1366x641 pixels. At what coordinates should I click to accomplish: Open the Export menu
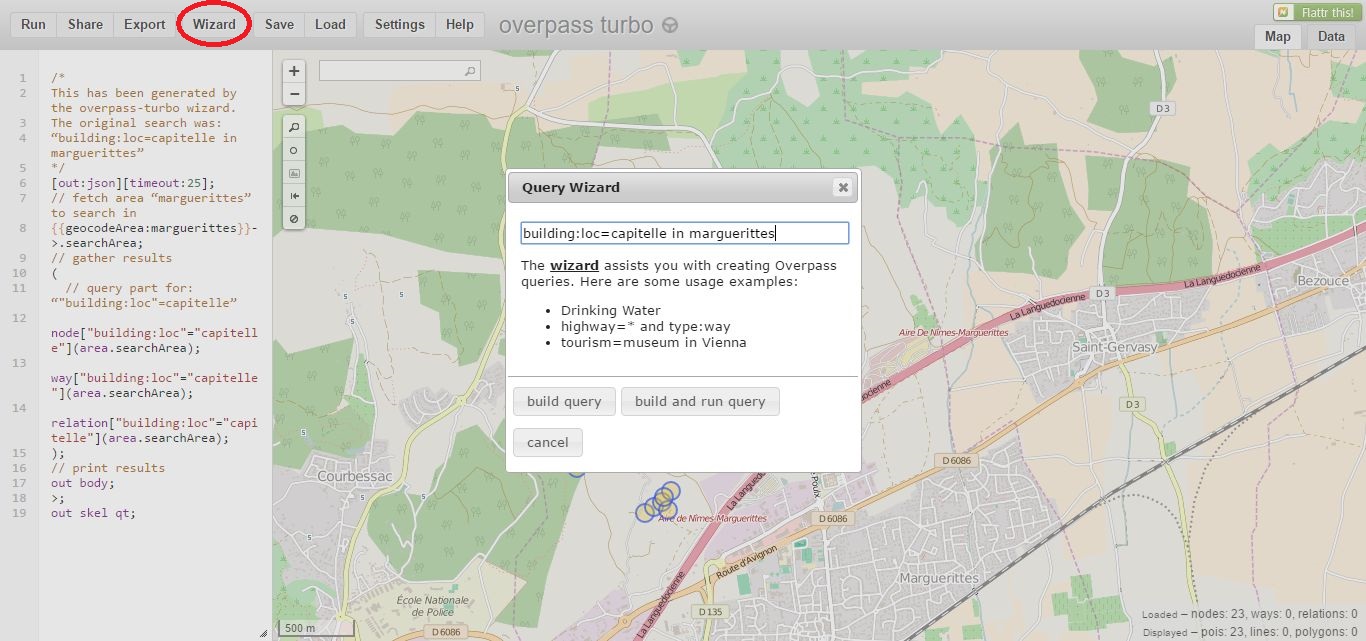[144, 25]
